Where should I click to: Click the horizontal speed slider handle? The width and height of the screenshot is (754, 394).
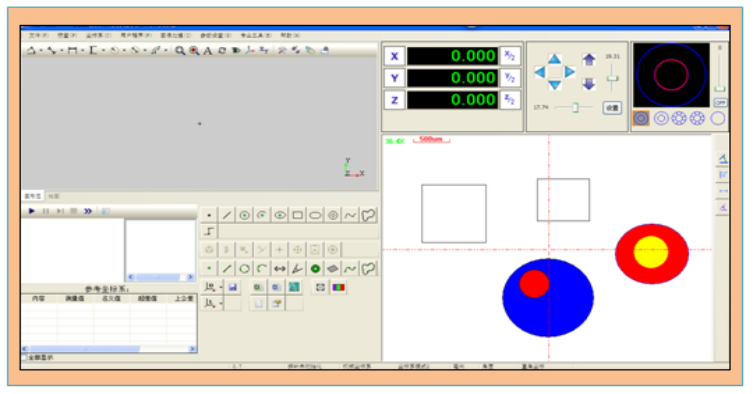tap(575, 108)
